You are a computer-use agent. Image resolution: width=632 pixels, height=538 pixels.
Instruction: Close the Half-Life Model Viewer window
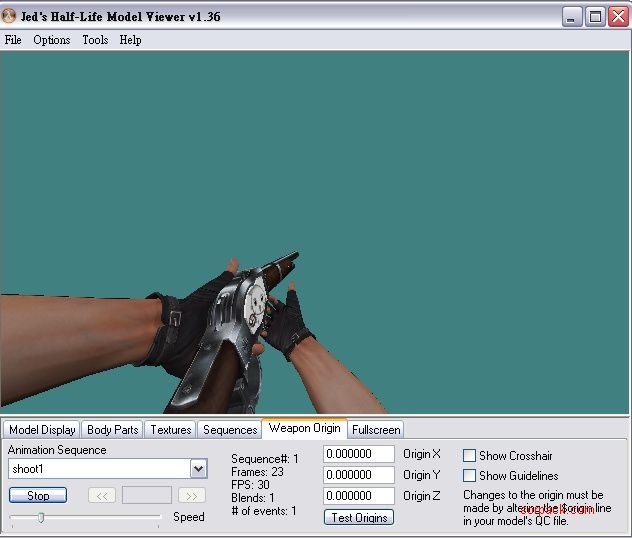(x=618, y=16)
